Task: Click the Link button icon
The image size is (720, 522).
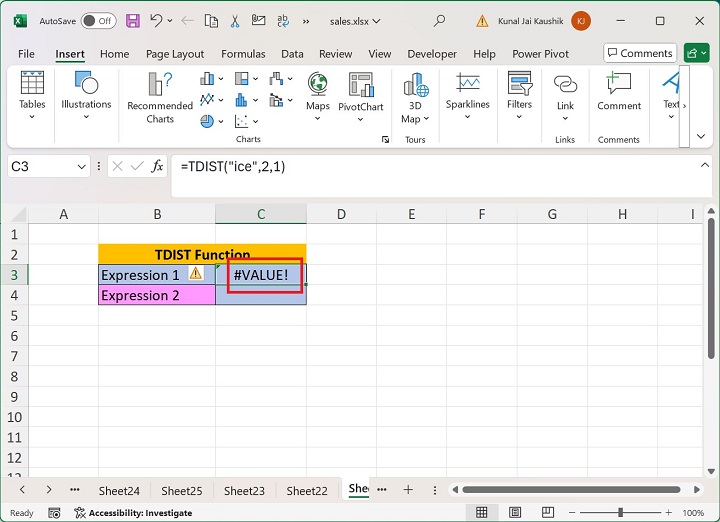Action: click(565, 84)
